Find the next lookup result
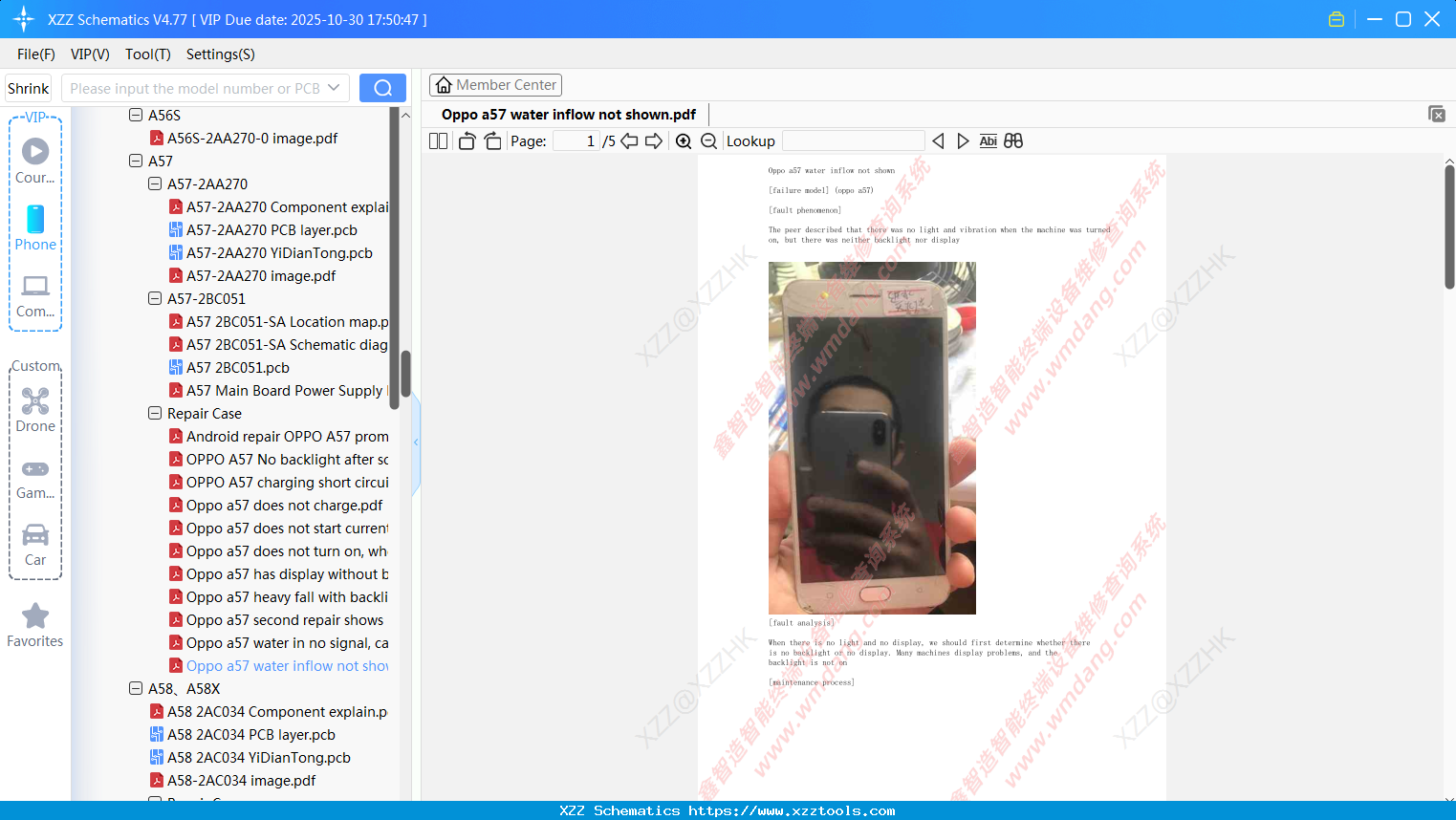Screen dimensions: 1456x820 963,141
